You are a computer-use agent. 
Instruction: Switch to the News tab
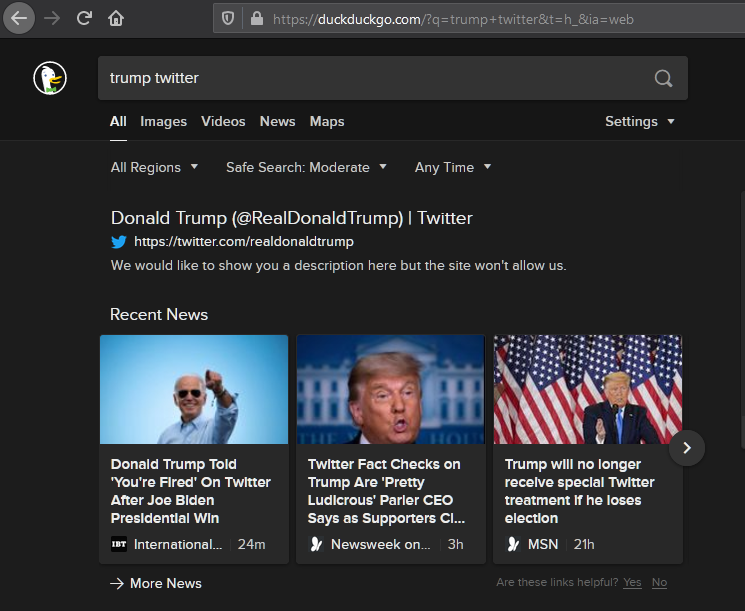click(277, 122)
